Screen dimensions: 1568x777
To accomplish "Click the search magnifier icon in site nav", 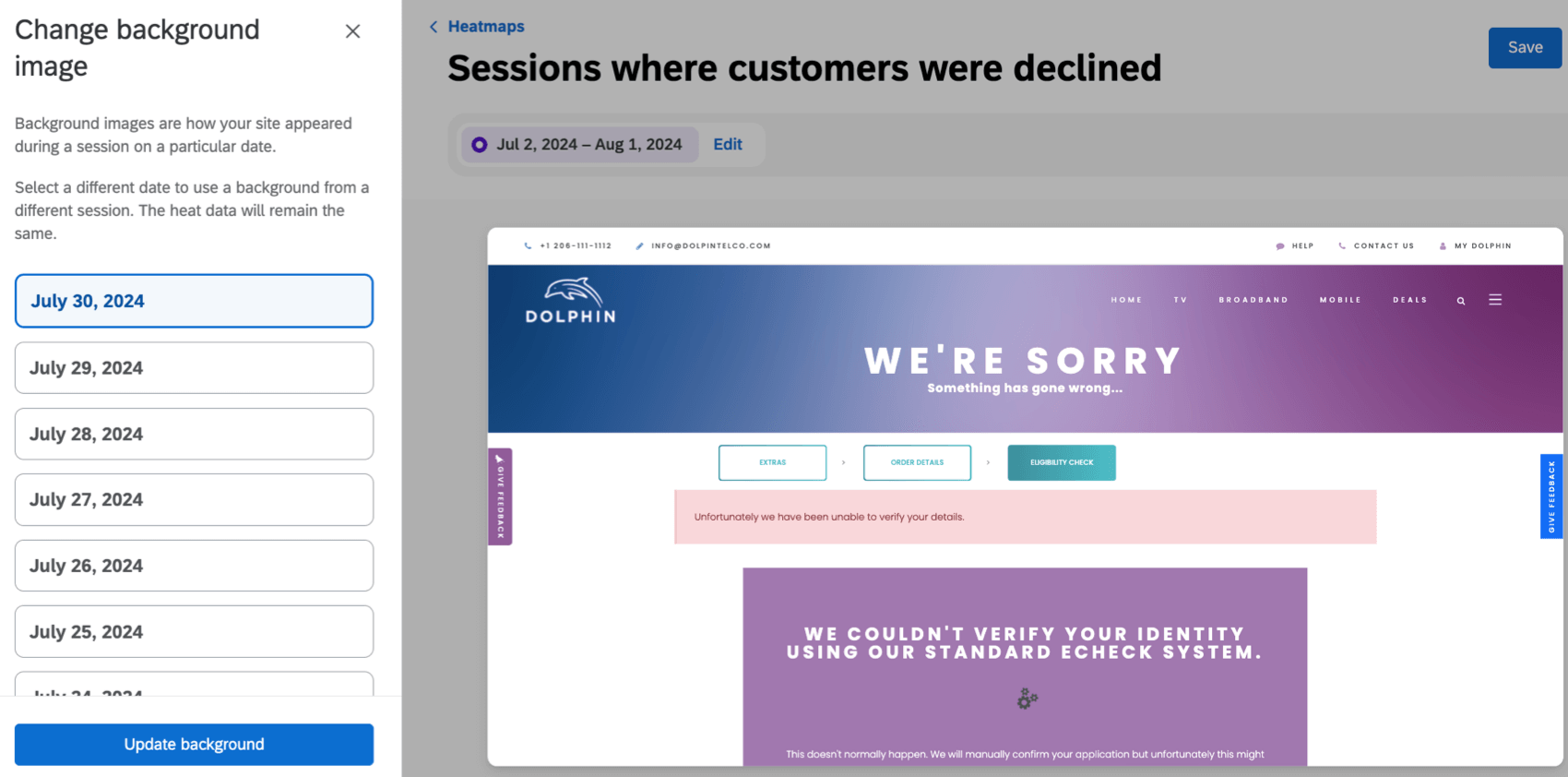I will coord(1461,301).
